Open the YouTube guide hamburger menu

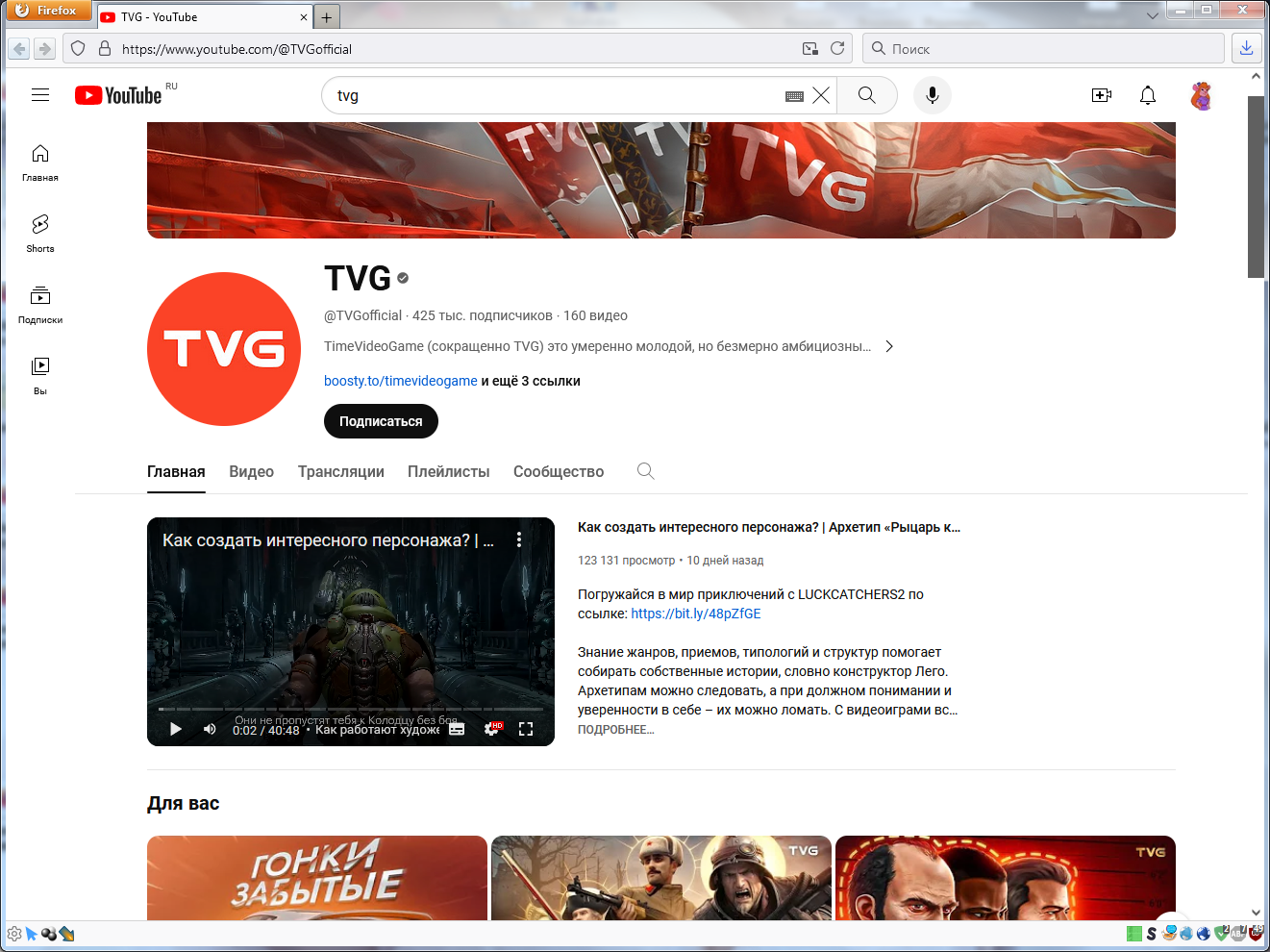click(40, 95)
